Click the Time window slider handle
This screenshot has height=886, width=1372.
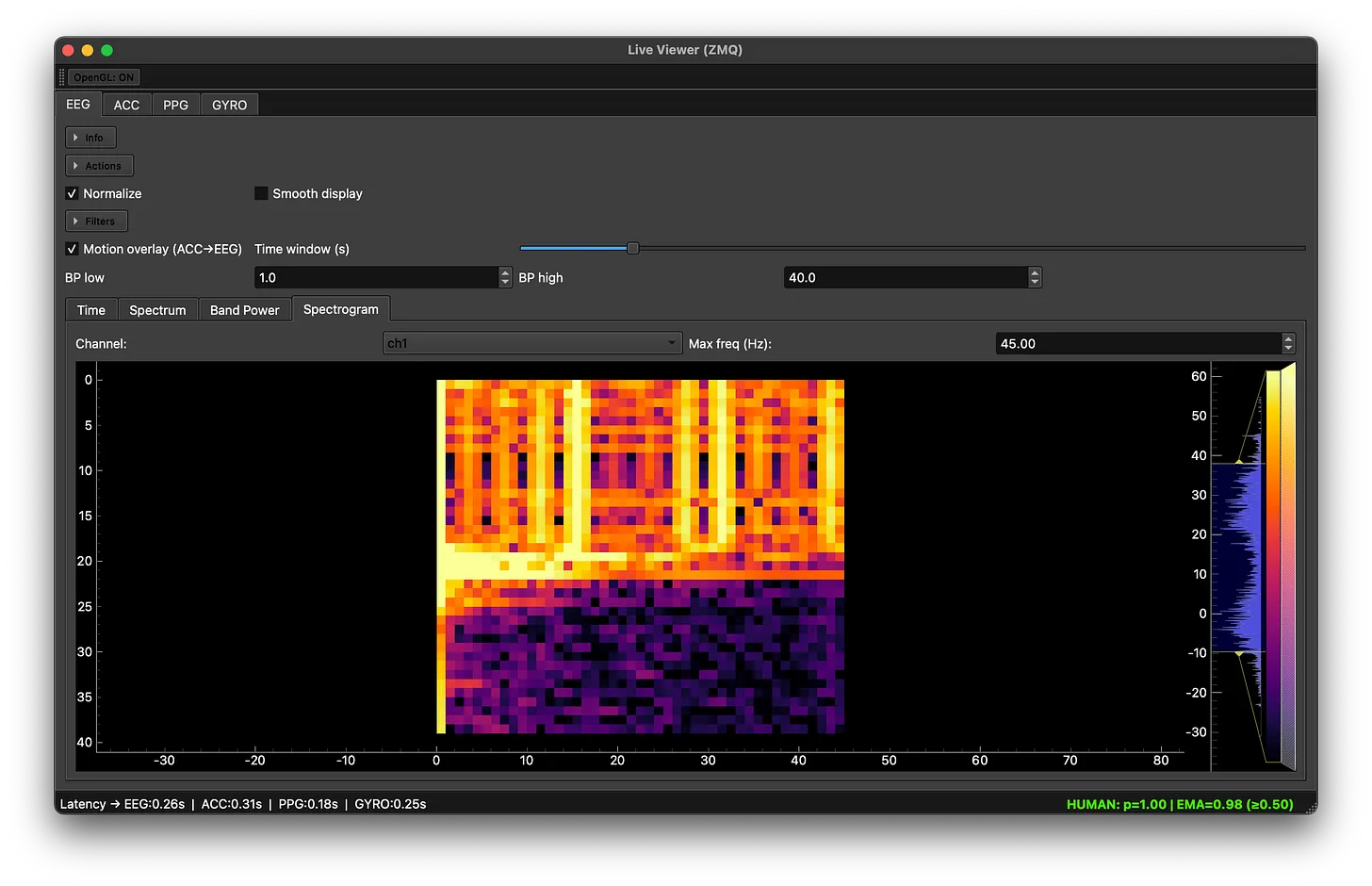[632, 248]
